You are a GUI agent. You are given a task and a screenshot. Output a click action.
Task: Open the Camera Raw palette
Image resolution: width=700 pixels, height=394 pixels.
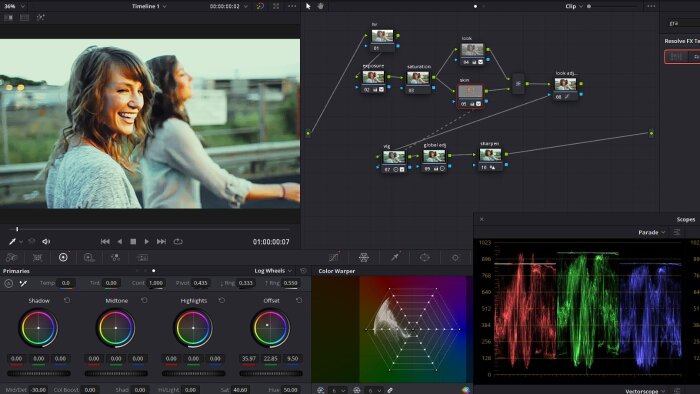(x=12, y=257)
